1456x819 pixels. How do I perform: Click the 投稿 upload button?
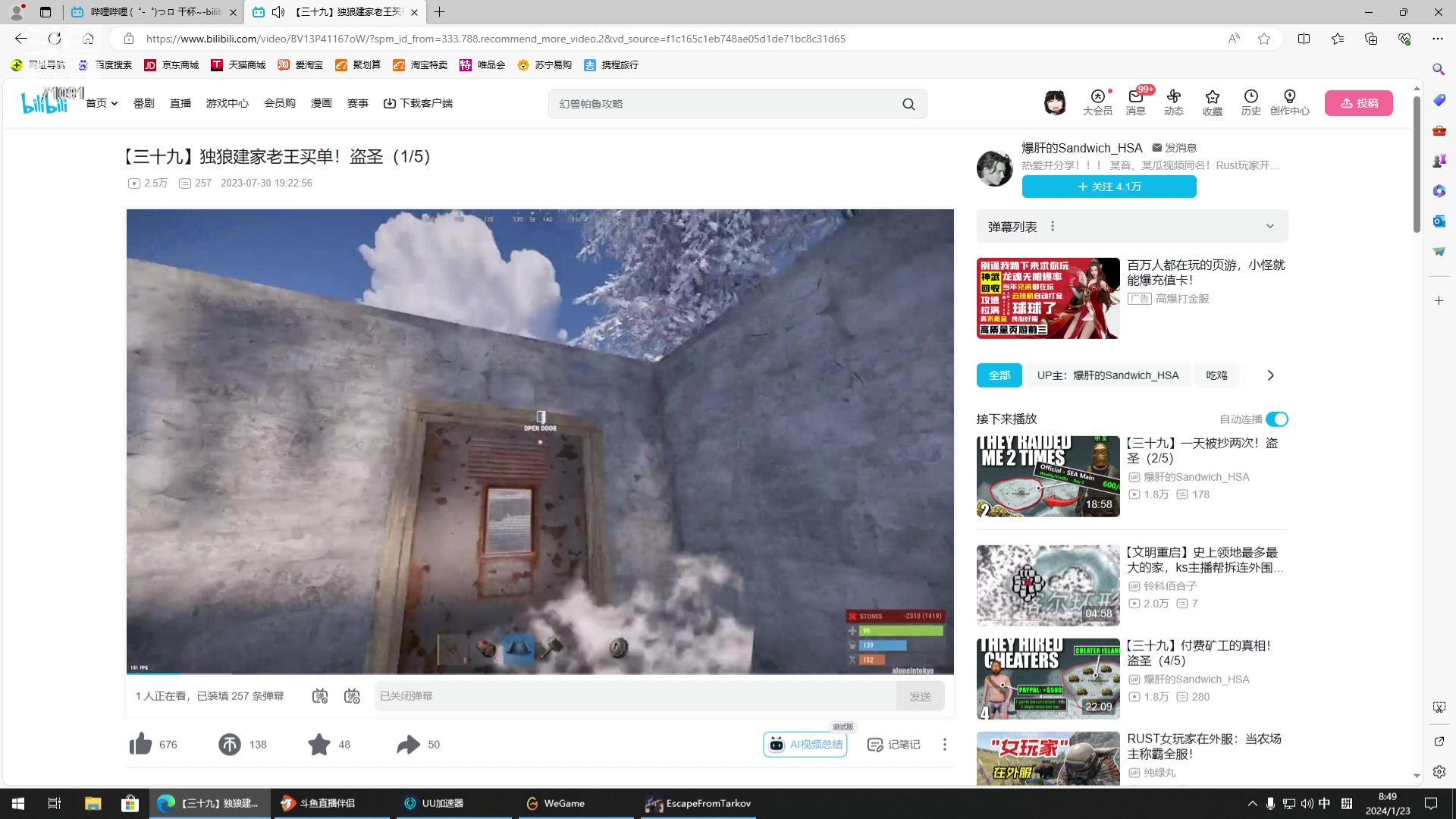click(1359, 103)
